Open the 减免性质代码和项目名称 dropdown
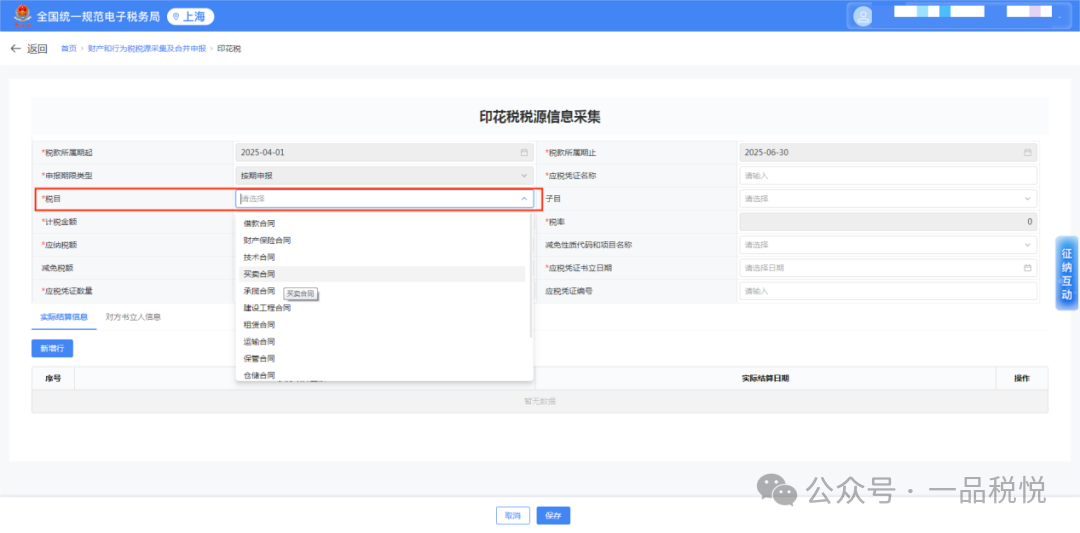1080x533 pixels. click(1027, 245)
